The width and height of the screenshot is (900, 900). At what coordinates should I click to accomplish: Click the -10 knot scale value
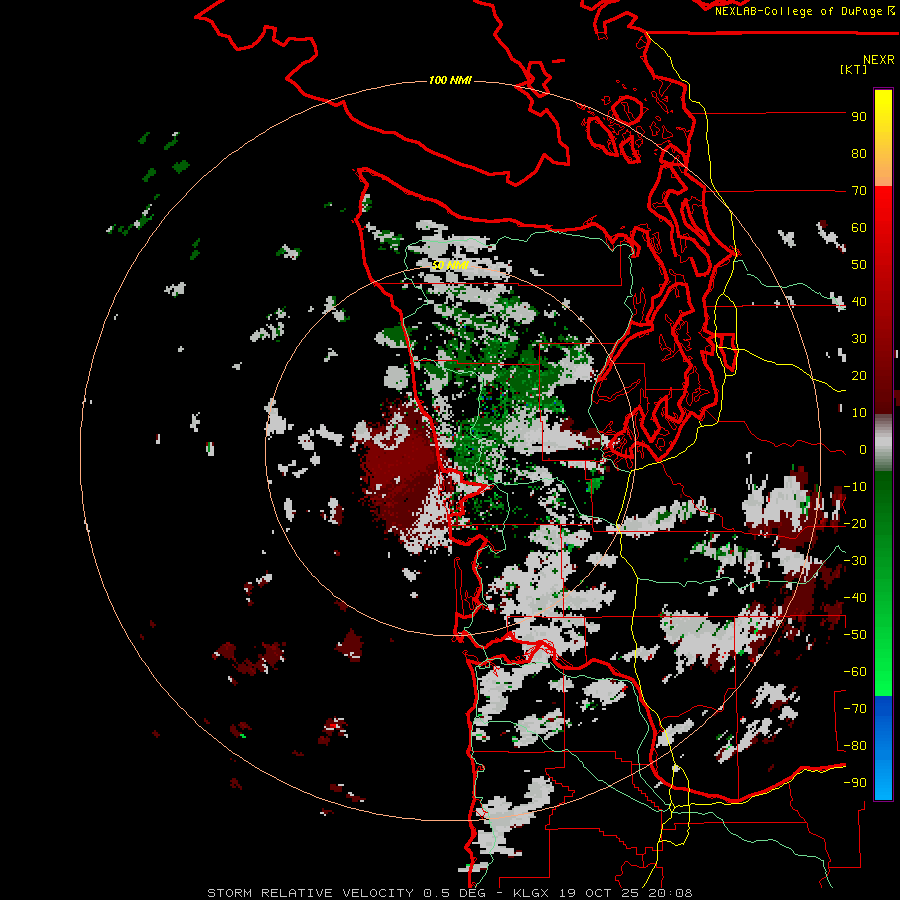(855, 487)
